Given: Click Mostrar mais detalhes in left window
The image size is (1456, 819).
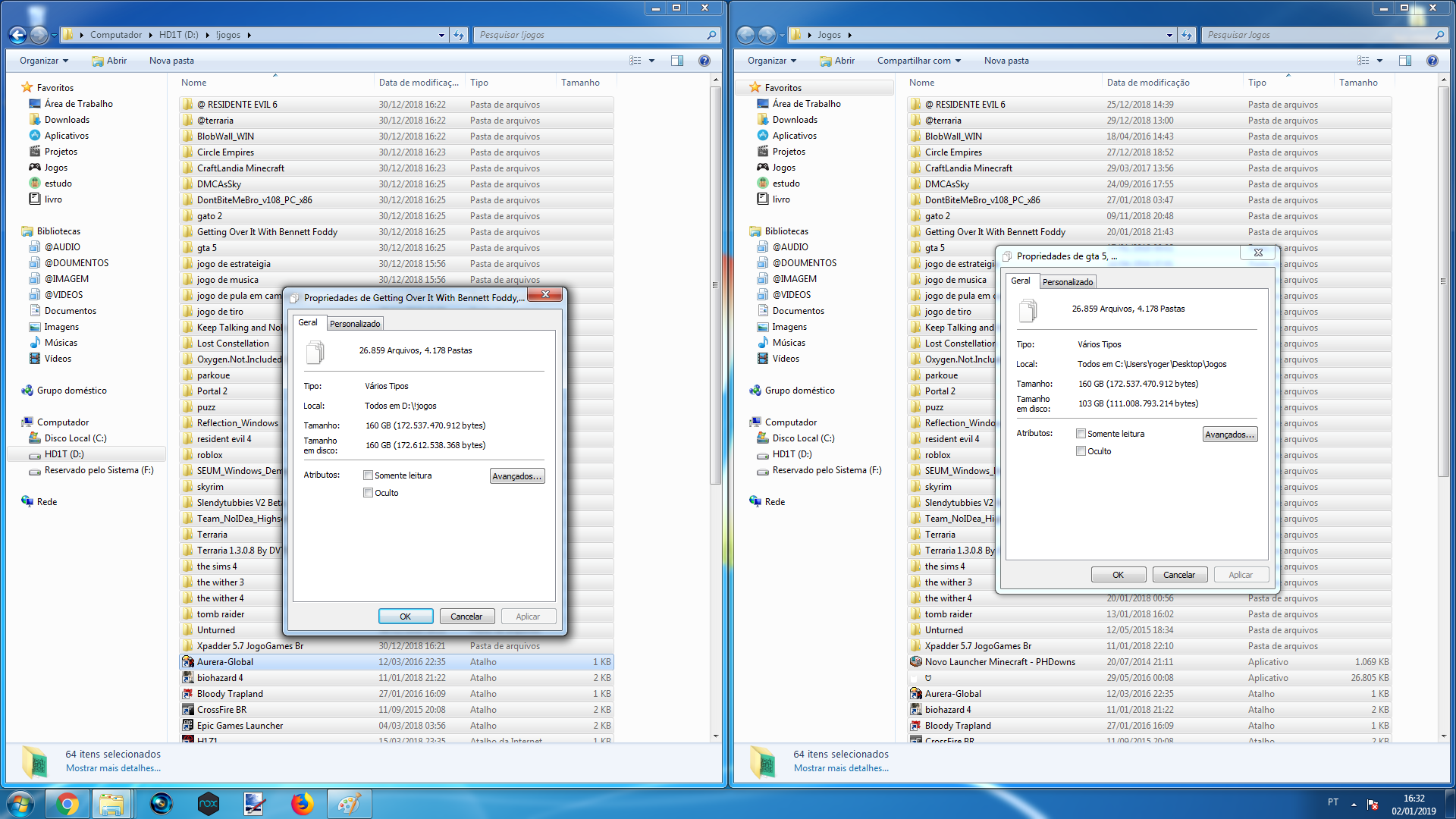Looking at the screenshot, I should (113, 768).
